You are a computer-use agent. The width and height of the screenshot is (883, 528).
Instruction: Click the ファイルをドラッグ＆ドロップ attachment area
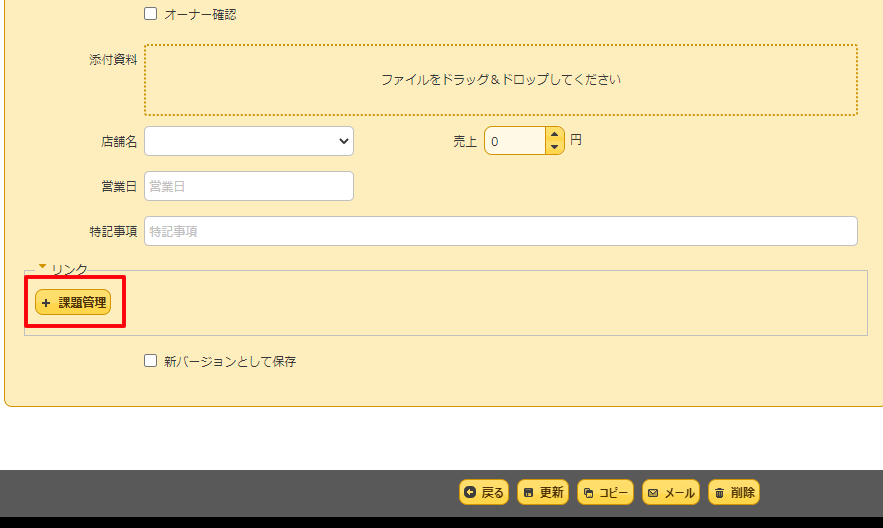tap(501, 80)
